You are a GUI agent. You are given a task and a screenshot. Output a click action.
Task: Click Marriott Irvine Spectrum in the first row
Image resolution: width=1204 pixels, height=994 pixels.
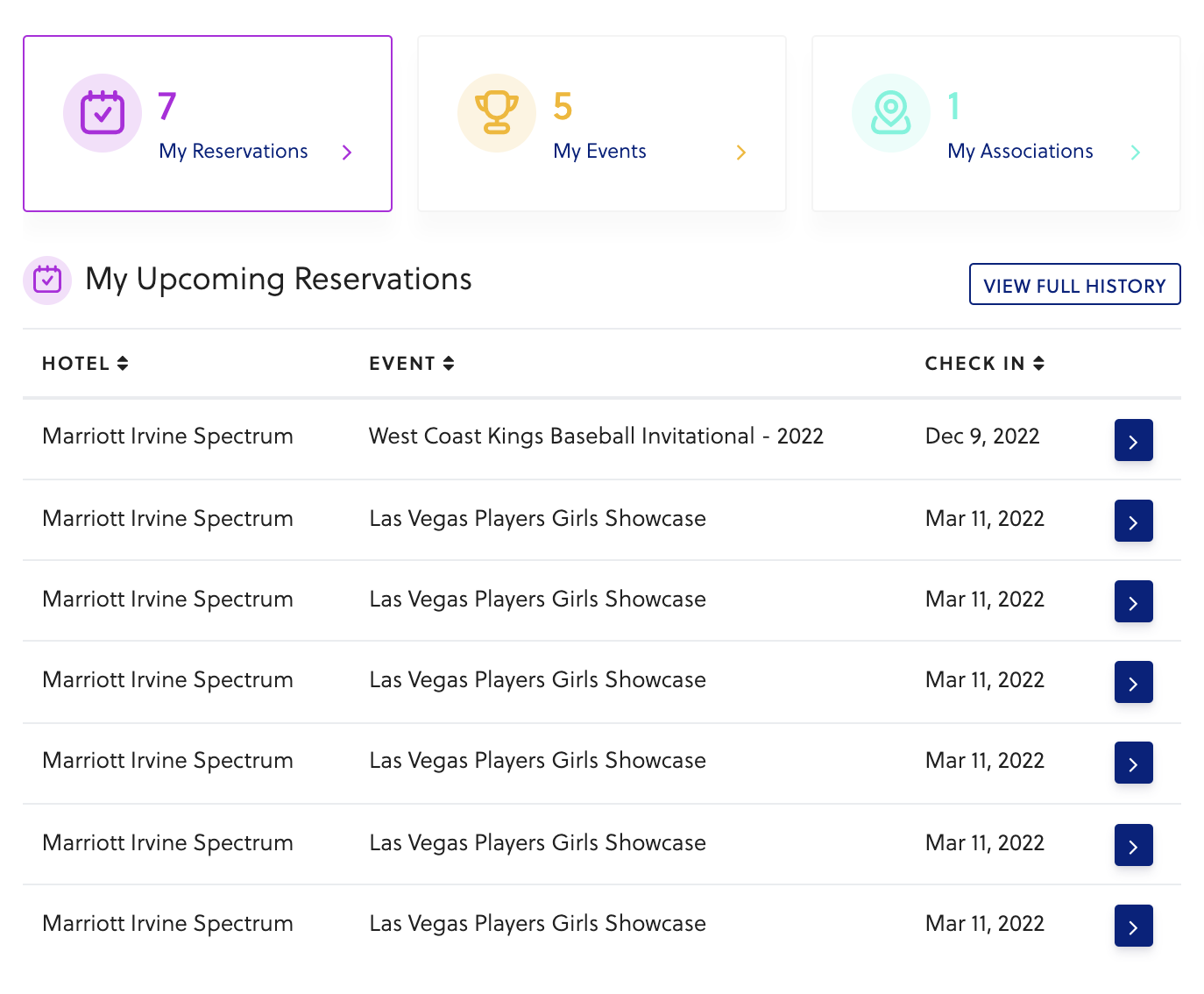[167, 437]
